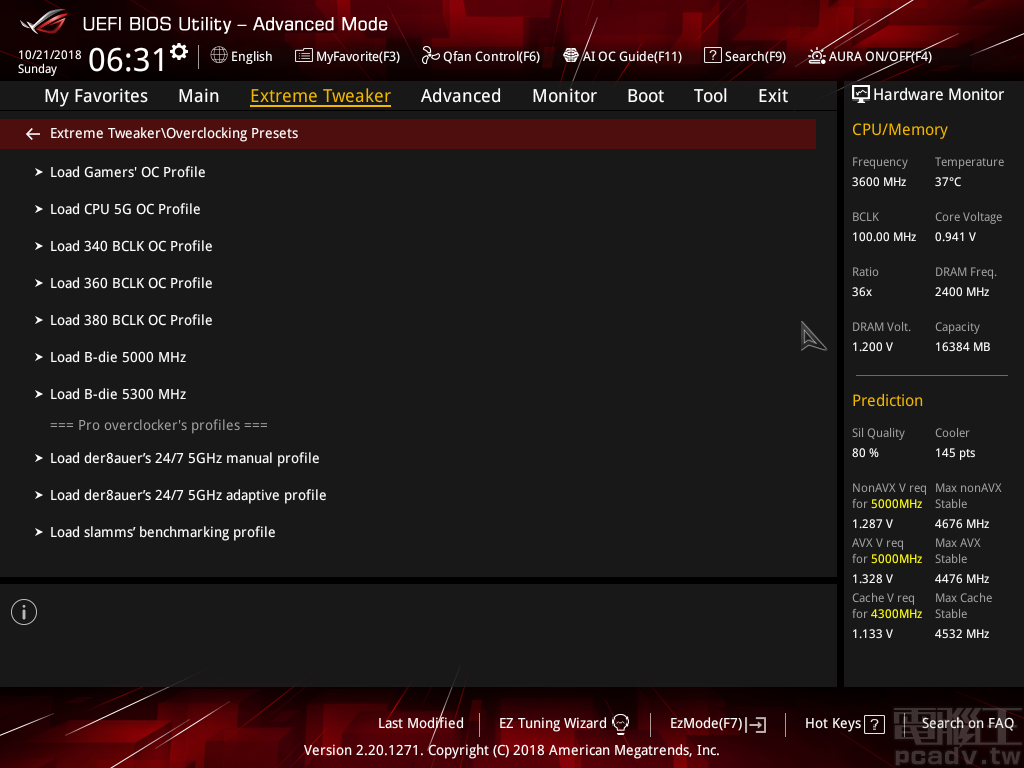Select the Extreme Tweaker tab
The height and width of the screenshot is (768, 1024).
coord(321,96)
